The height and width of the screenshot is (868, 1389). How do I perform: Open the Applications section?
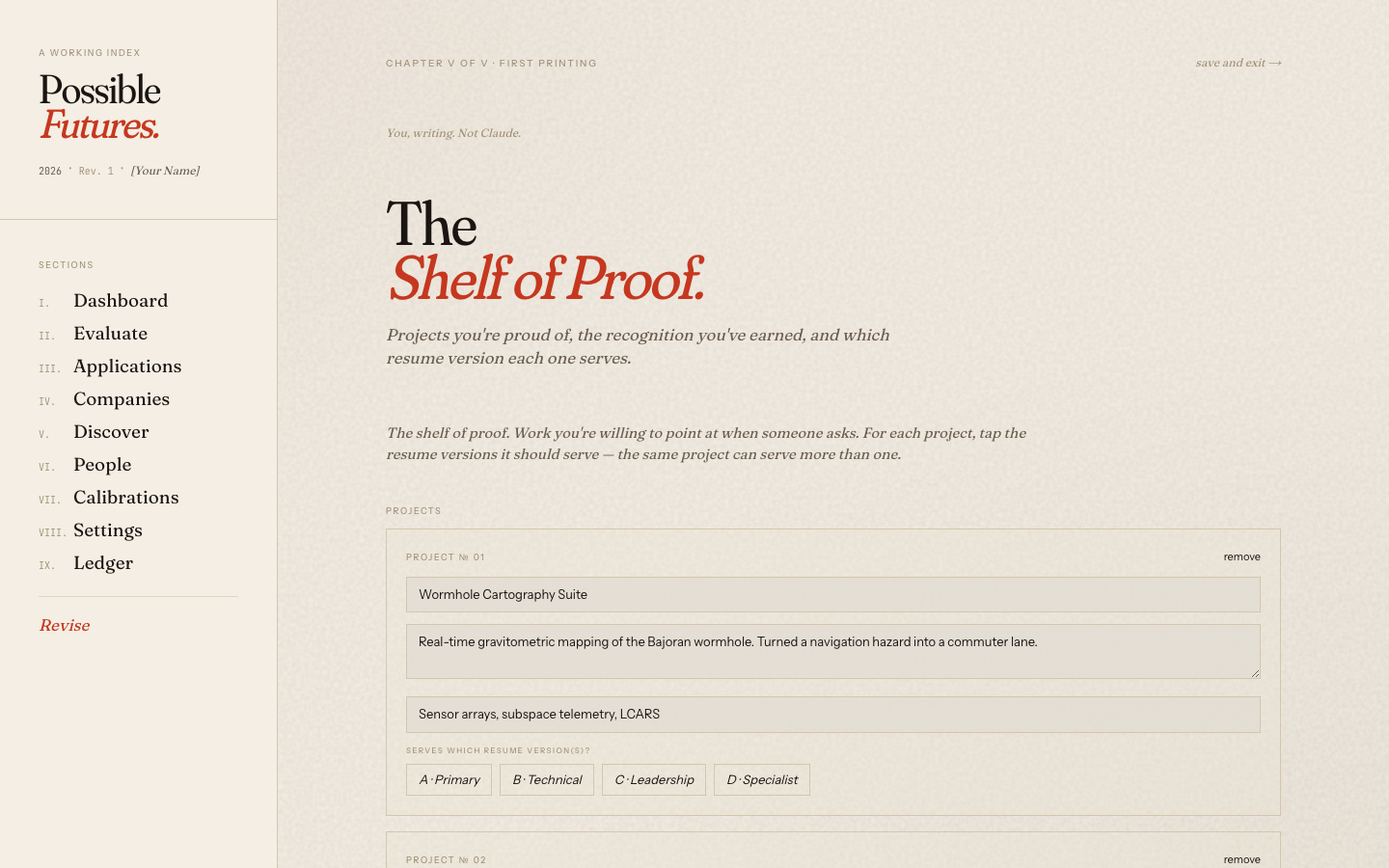[x=127, y=366]
